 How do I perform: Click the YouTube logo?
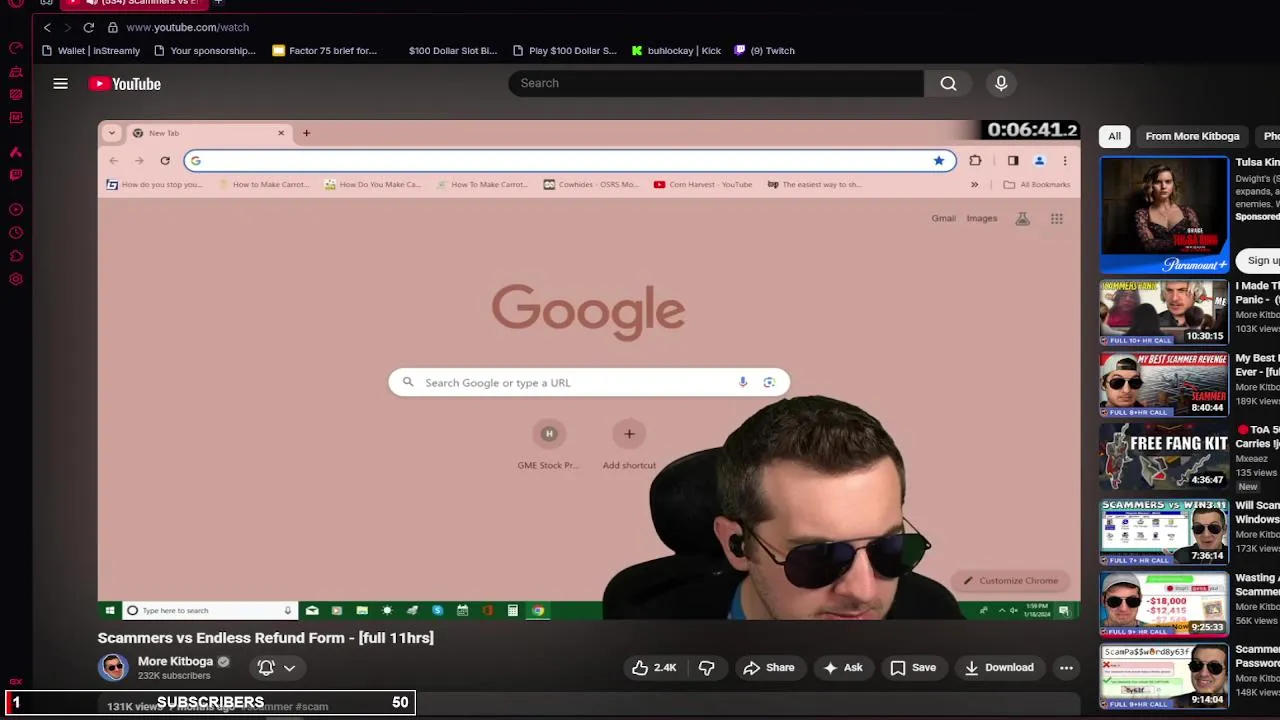tap(125, 84)
